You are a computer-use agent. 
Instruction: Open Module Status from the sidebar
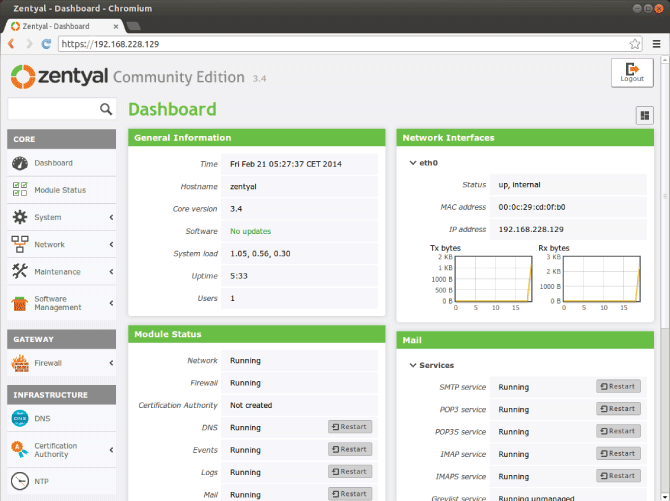pyautogui.click(x=62, y=190)
